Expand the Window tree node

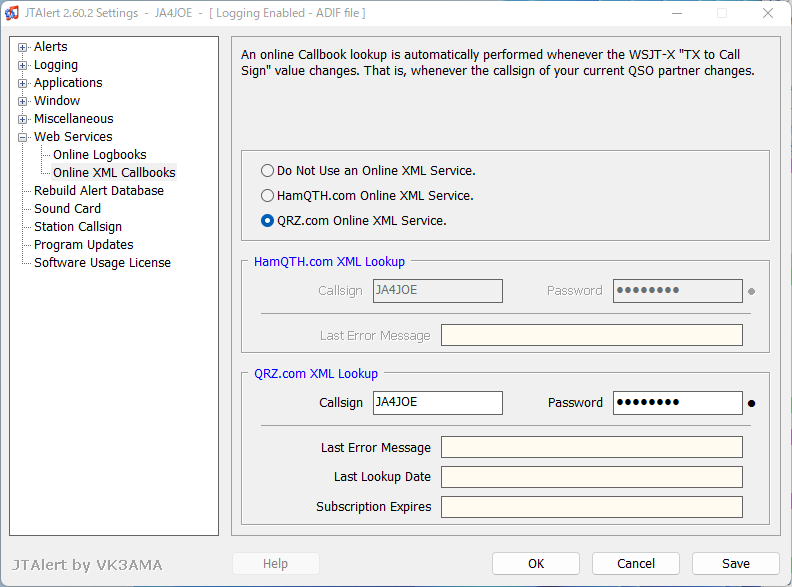coord(22,101)
